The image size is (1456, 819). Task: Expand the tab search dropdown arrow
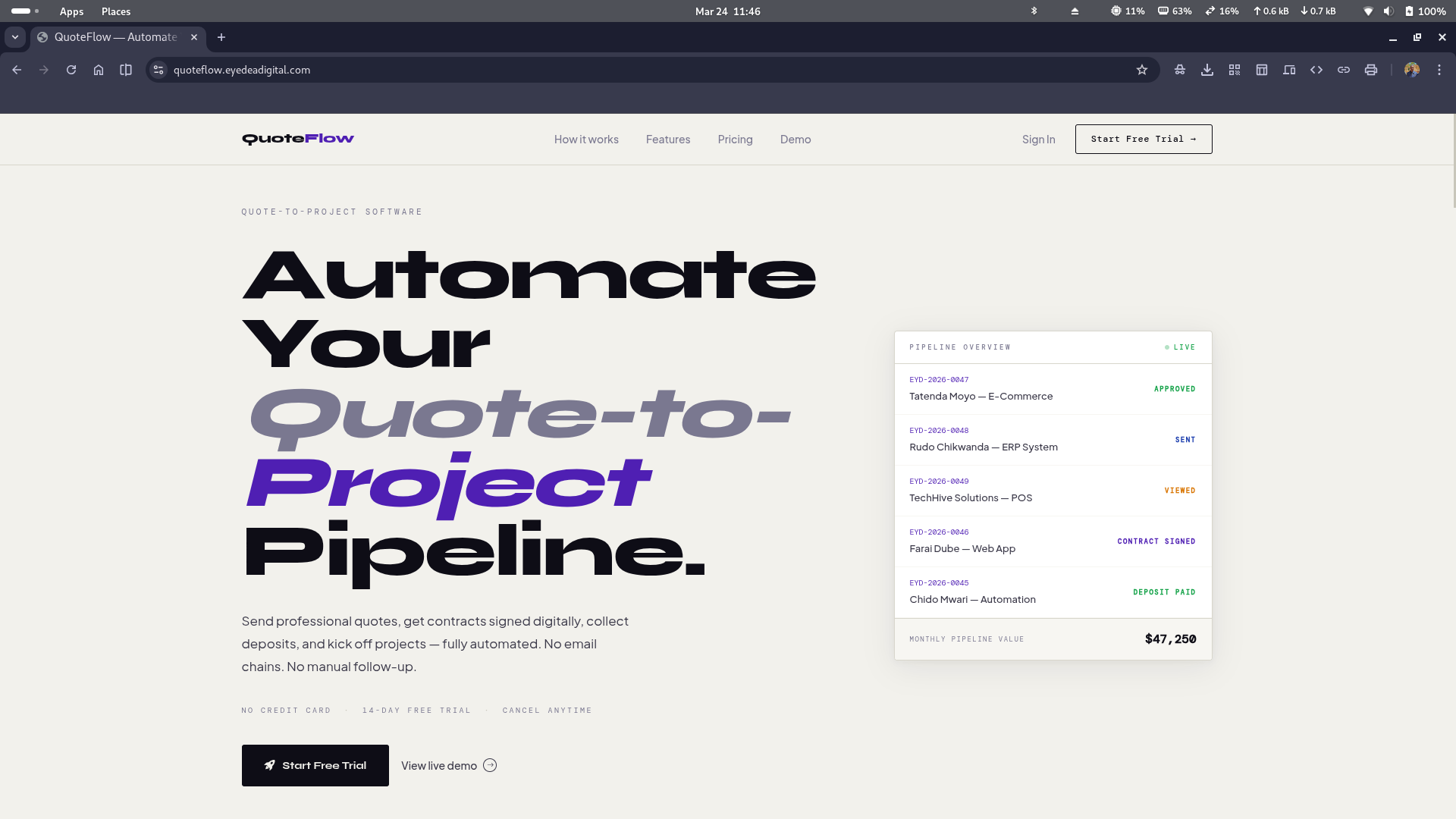[15, 37]
